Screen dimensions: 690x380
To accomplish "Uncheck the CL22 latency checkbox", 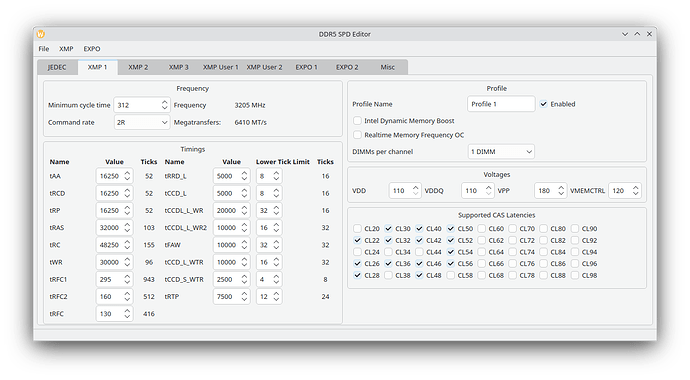I will 357,241.
